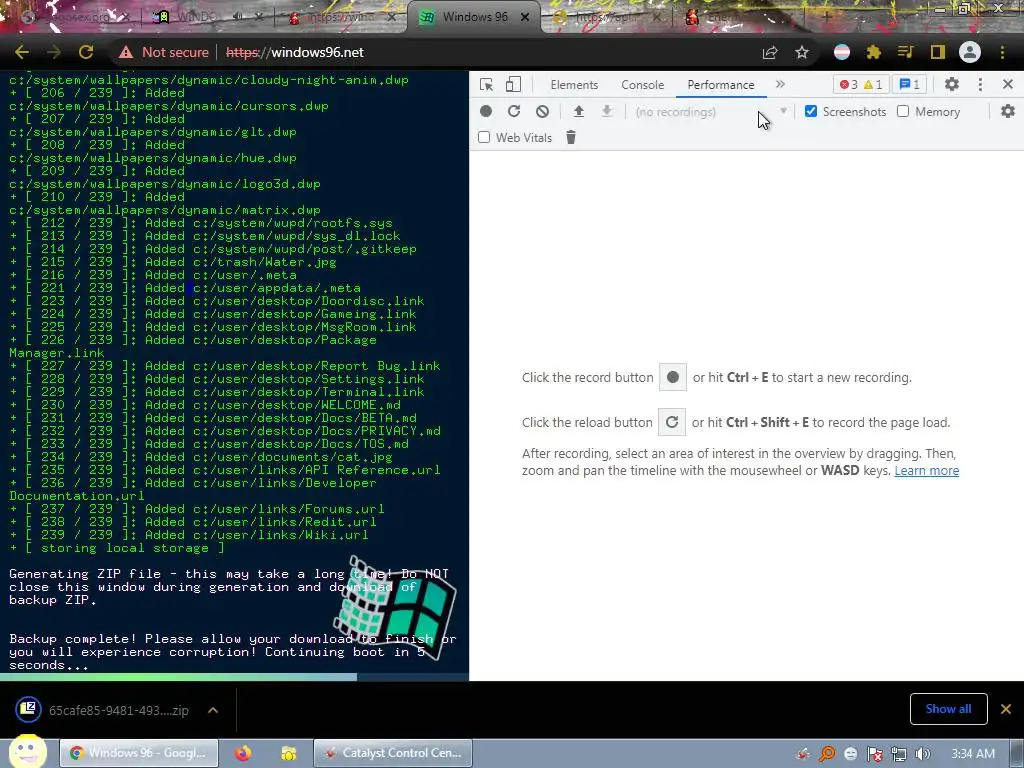Screen dimensions: 1024x768
Task: Open the extensions puzzle icon
Action: 874,52
